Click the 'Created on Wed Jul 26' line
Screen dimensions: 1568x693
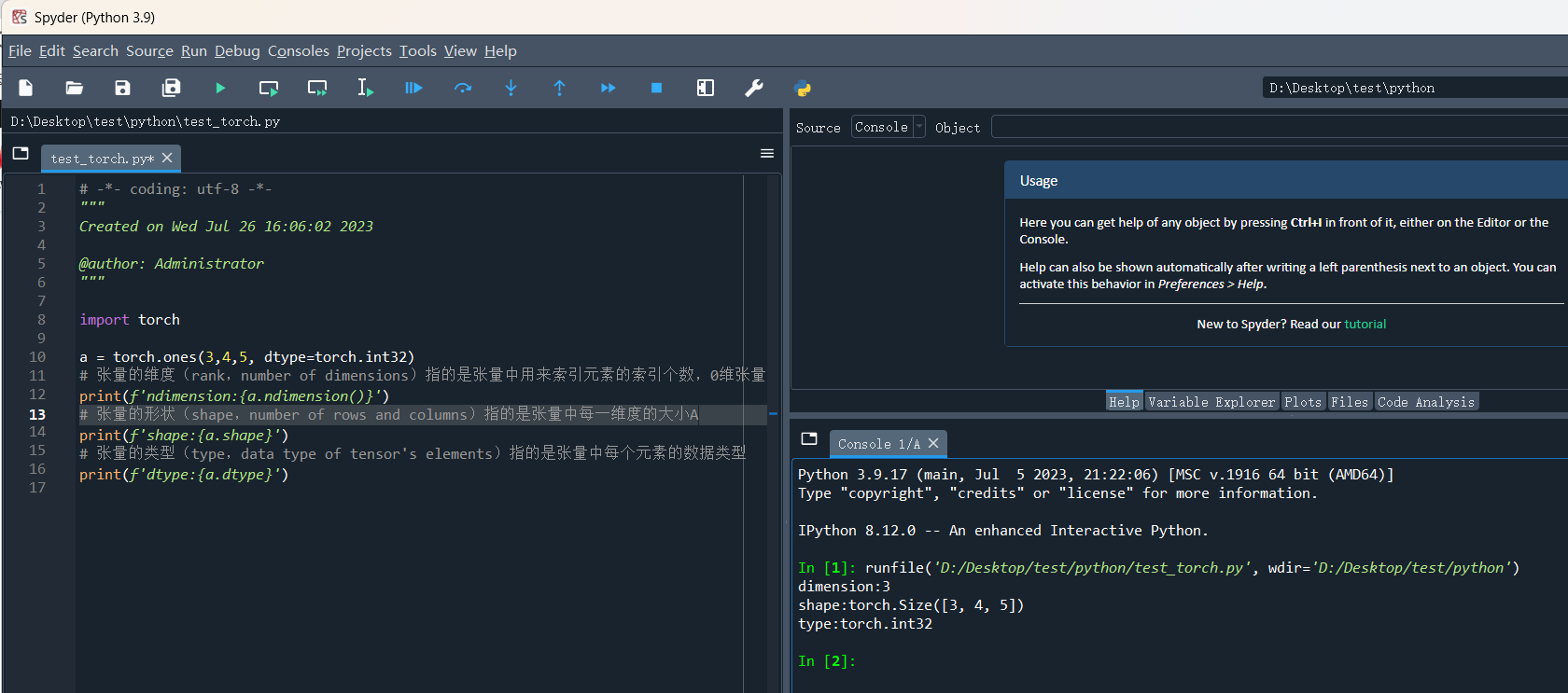tap(226, 227)
